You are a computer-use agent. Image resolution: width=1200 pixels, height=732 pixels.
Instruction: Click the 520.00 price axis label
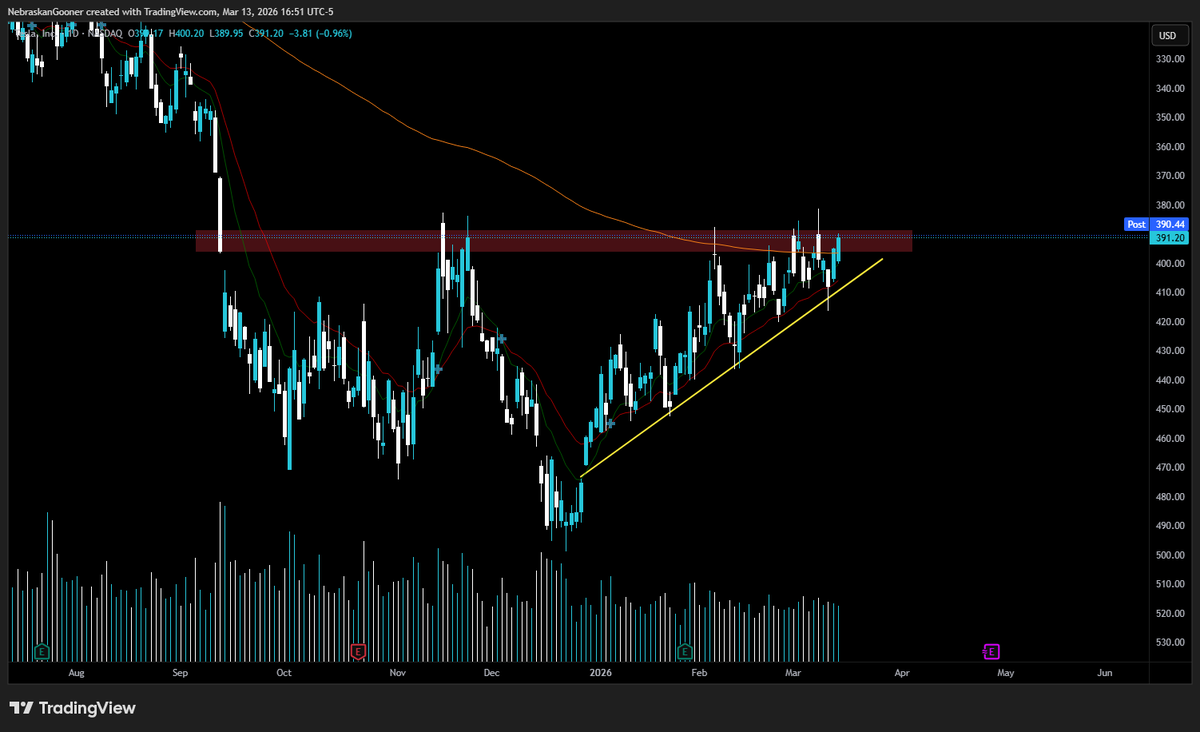pyautogui.click(x=1169, y=613)
